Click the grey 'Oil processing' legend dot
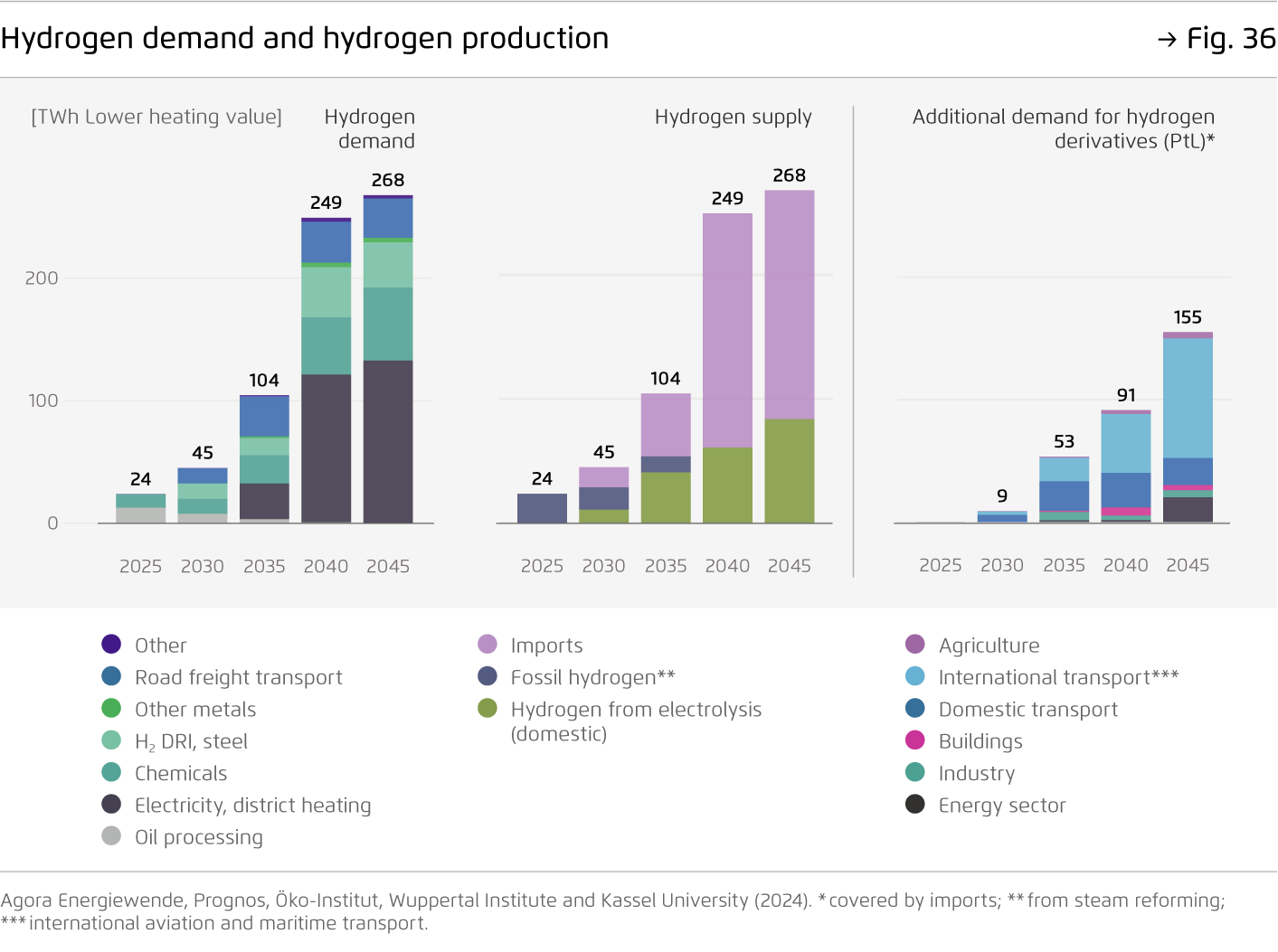This screenshot has width=1278, height=952. (x=111, y=835)
